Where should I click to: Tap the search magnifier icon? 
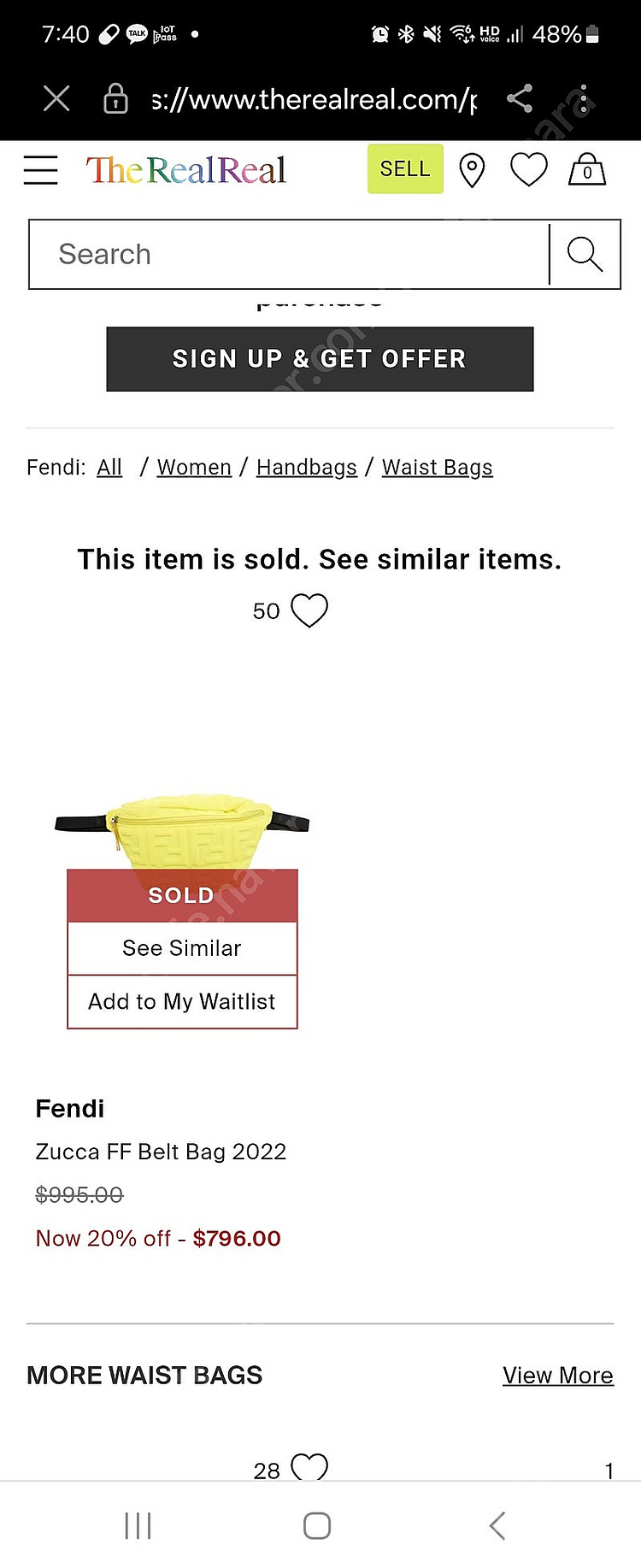[x=585, y=254]
